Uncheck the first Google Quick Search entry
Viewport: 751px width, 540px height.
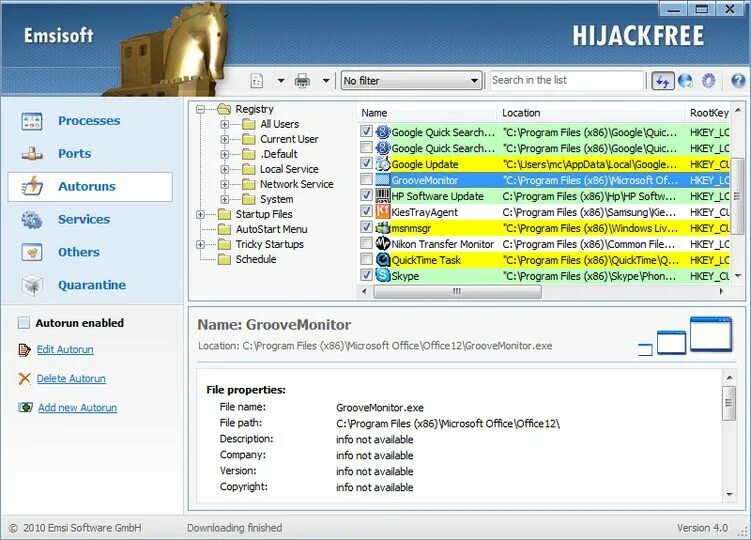point(366,131)
